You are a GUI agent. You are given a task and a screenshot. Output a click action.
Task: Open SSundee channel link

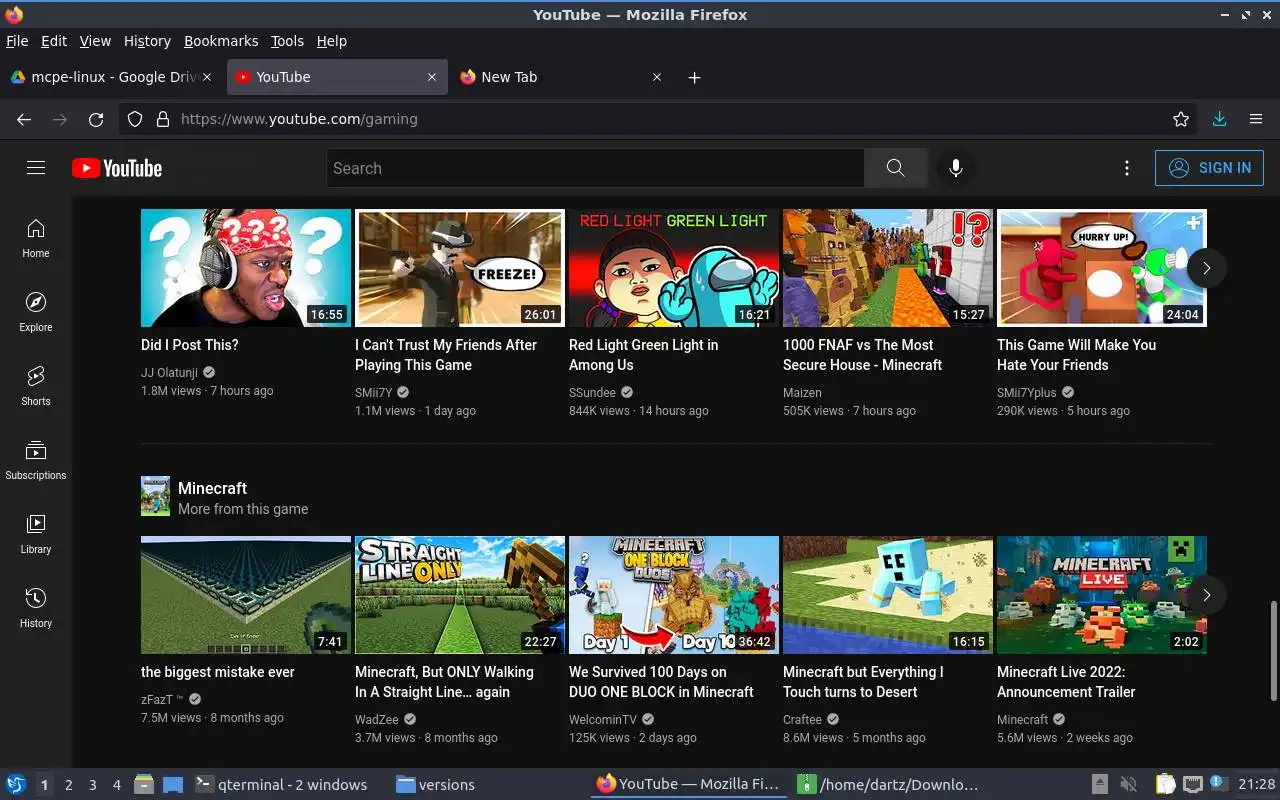tap(592, 392)
